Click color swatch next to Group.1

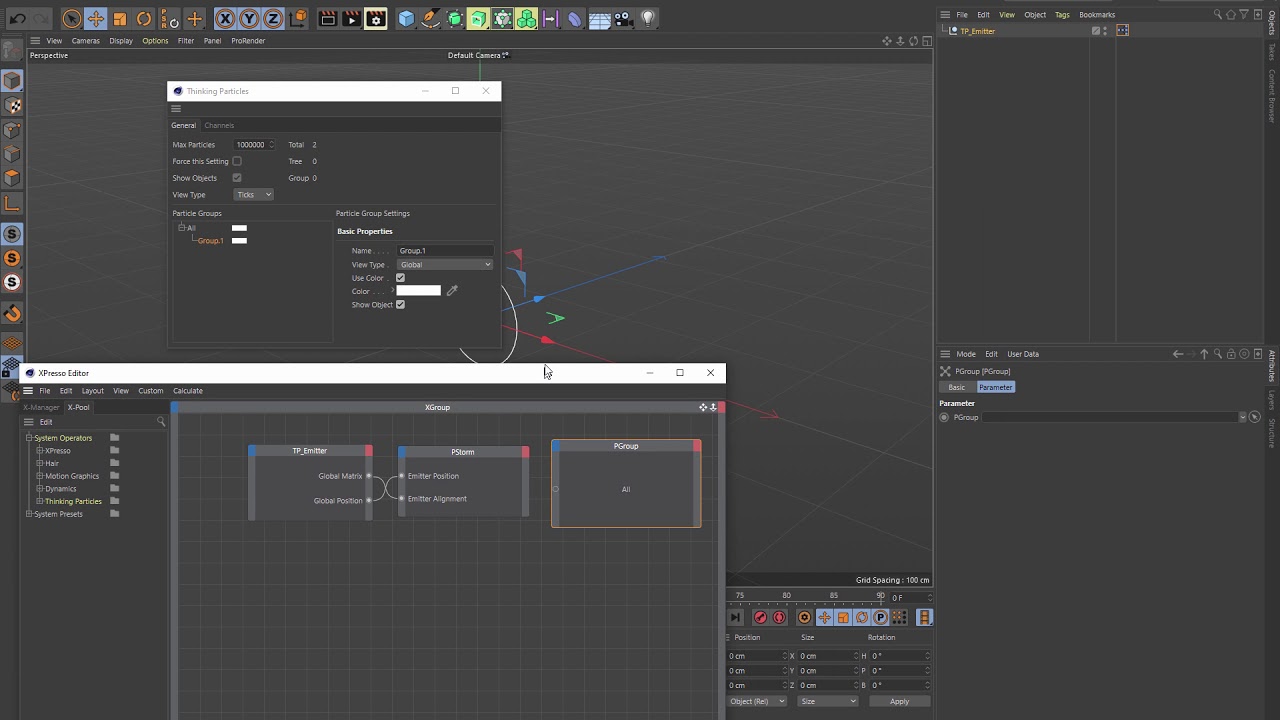239,241
